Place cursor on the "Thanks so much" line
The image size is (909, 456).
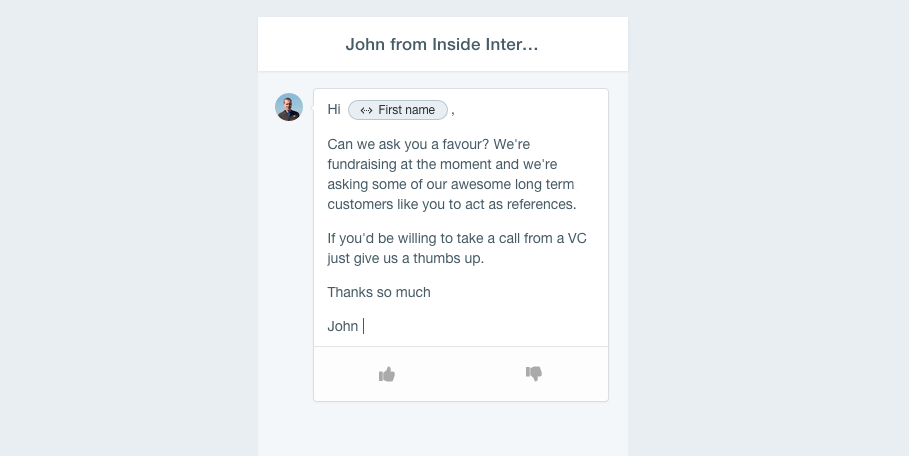click(x=379, y=292)
